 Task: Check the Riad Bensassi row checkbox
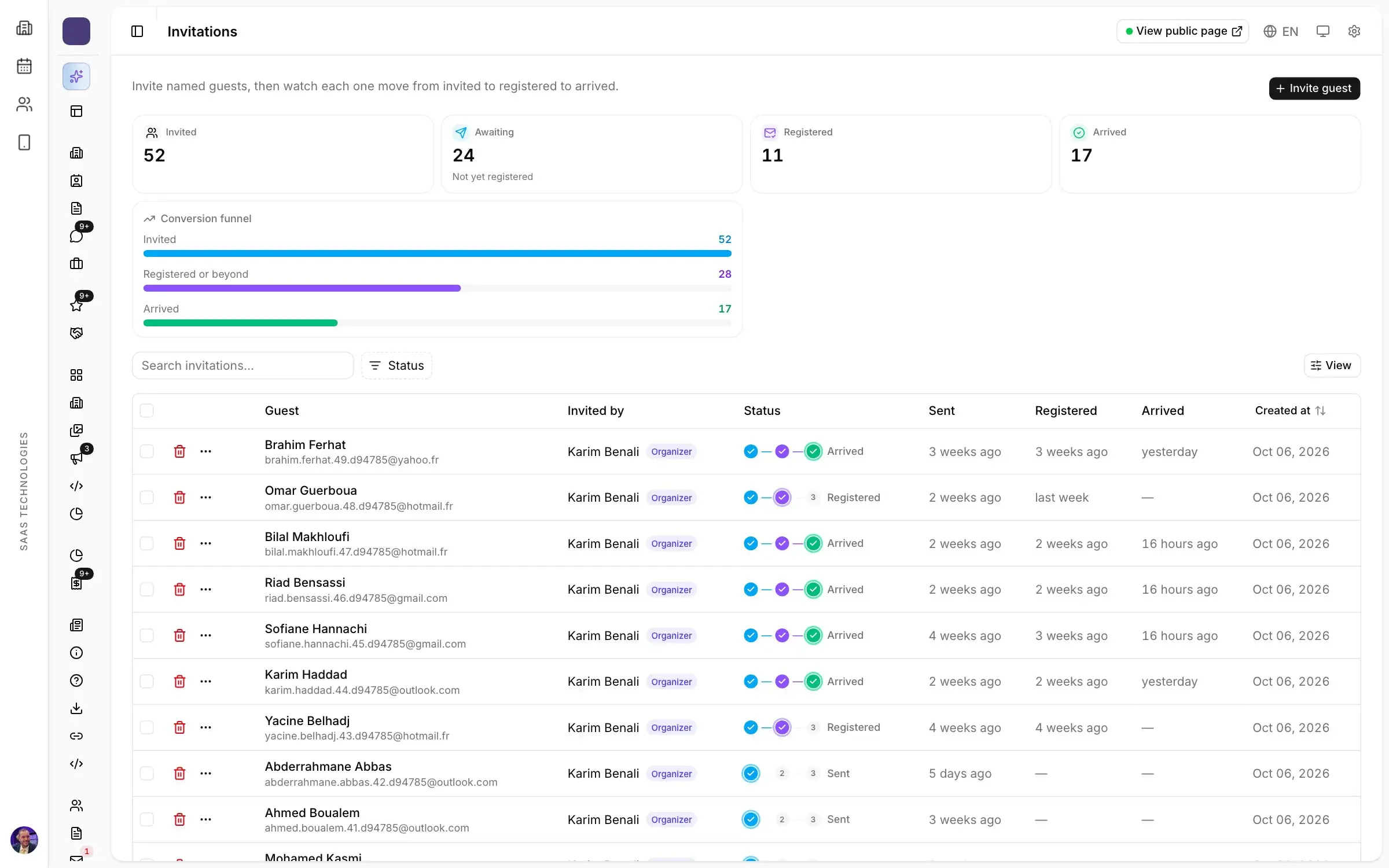(x=147, y=589)
